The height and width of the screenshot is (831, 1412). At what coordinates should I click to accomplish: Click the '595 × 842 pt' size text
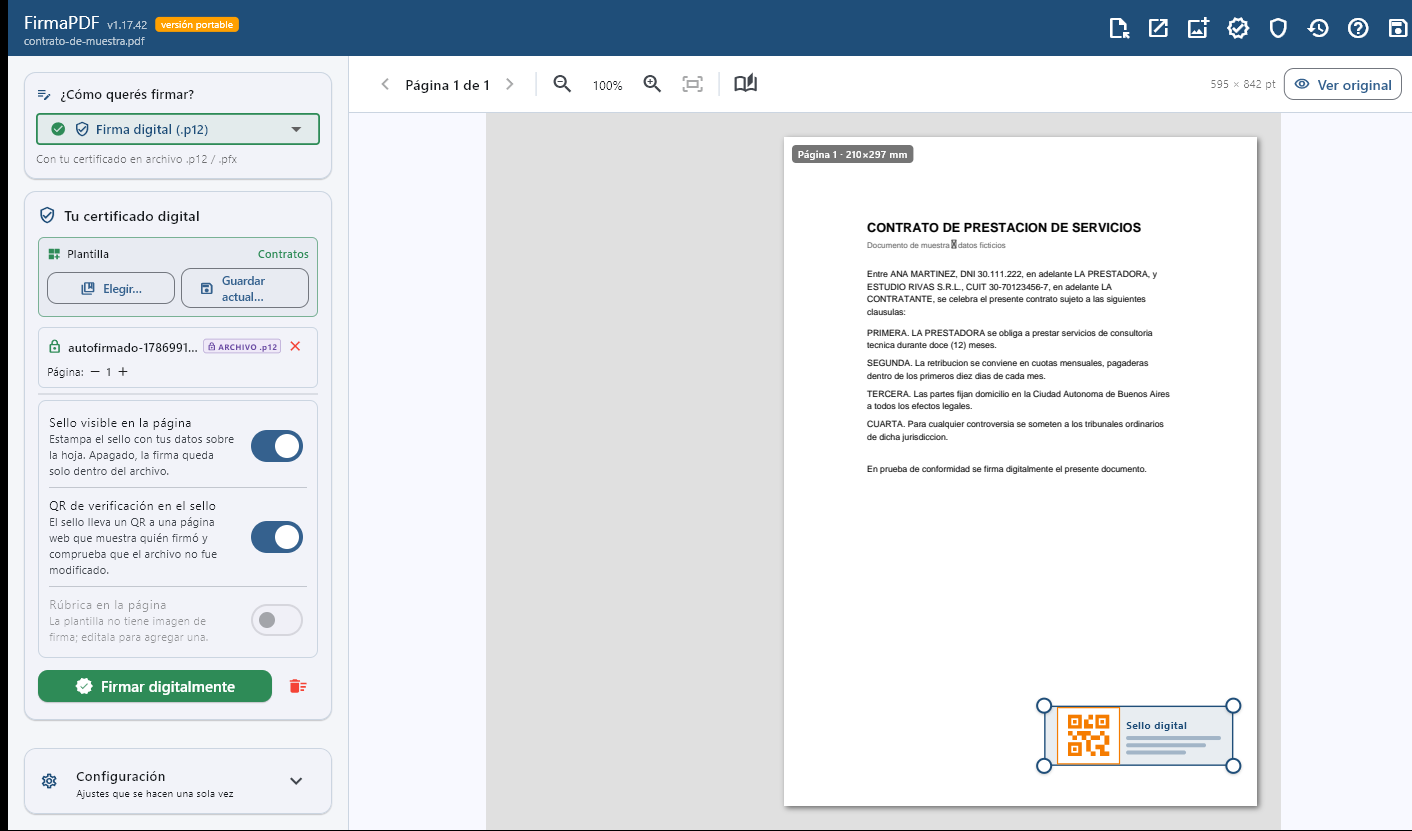click(1243, 85)
